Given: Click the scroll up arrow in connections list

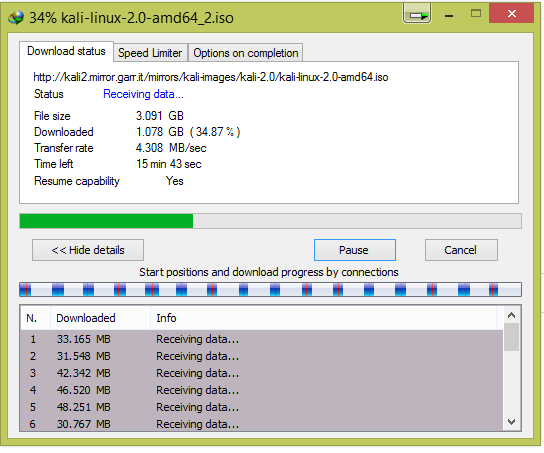Looking at the screenshot, I should point(511,315).
